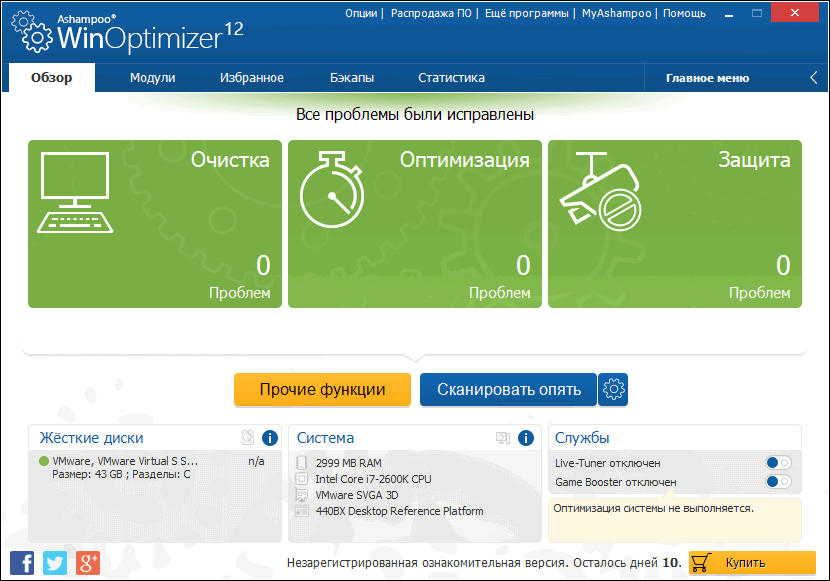Click the Прочие функции button
Screen dimensions: 830x581
(322, 389)
